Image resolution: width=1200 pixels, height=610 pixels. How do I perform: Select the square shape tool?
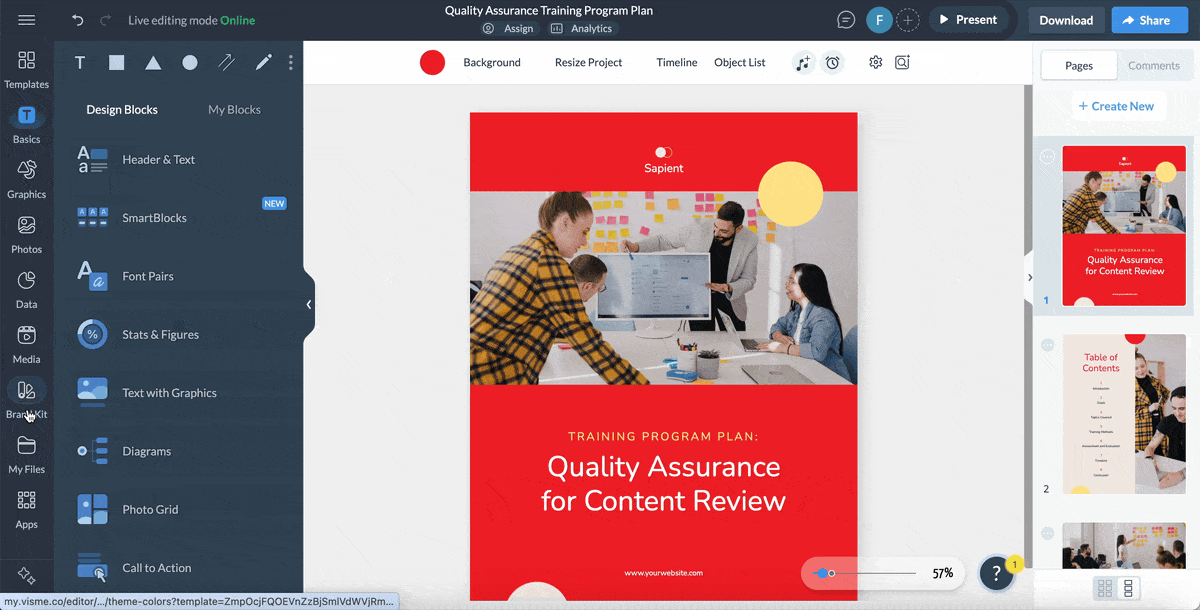tap(117, 62)
